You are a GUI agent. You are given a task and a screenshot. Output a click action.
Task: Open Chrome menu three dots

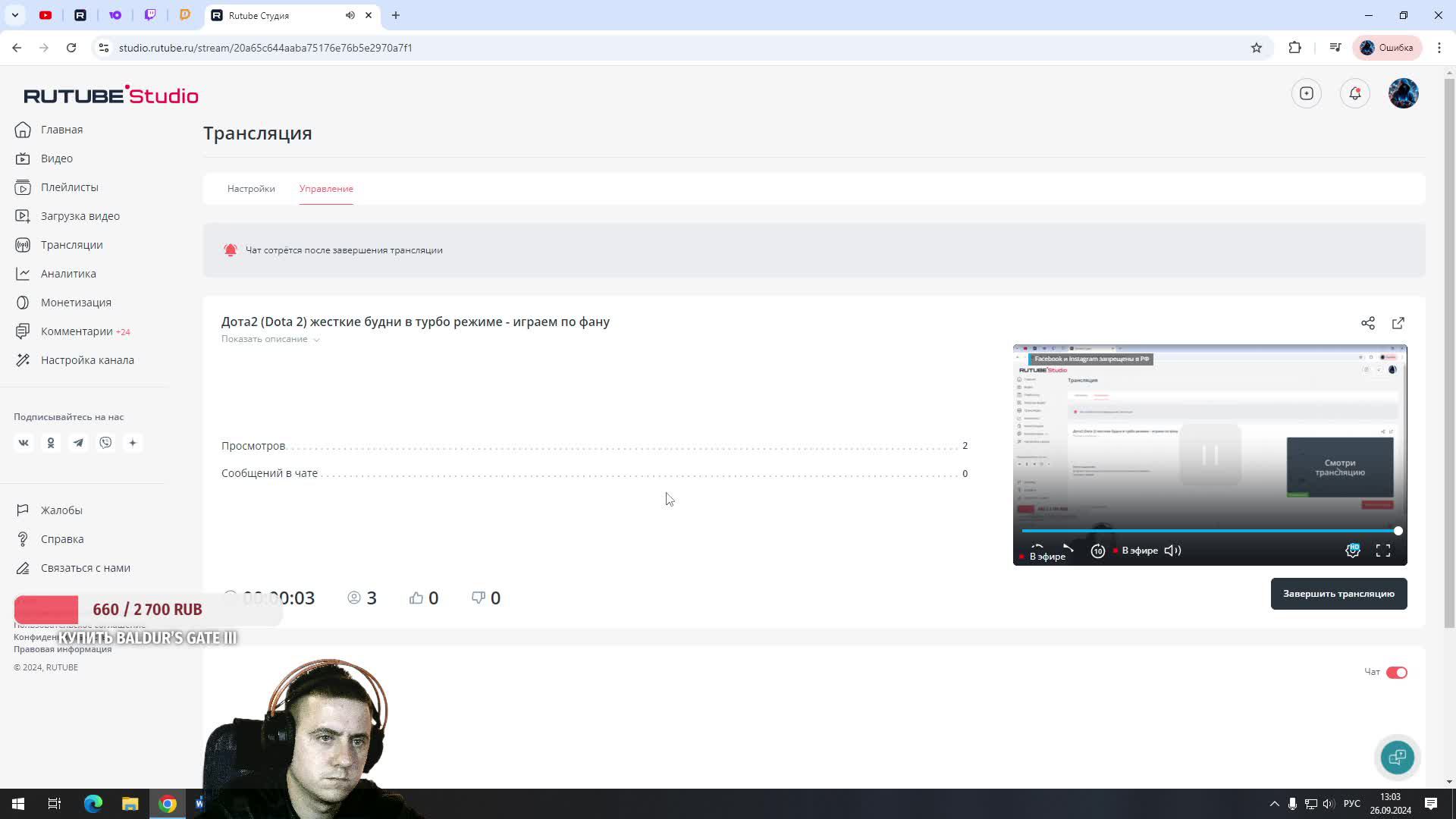pos(1439,48)
